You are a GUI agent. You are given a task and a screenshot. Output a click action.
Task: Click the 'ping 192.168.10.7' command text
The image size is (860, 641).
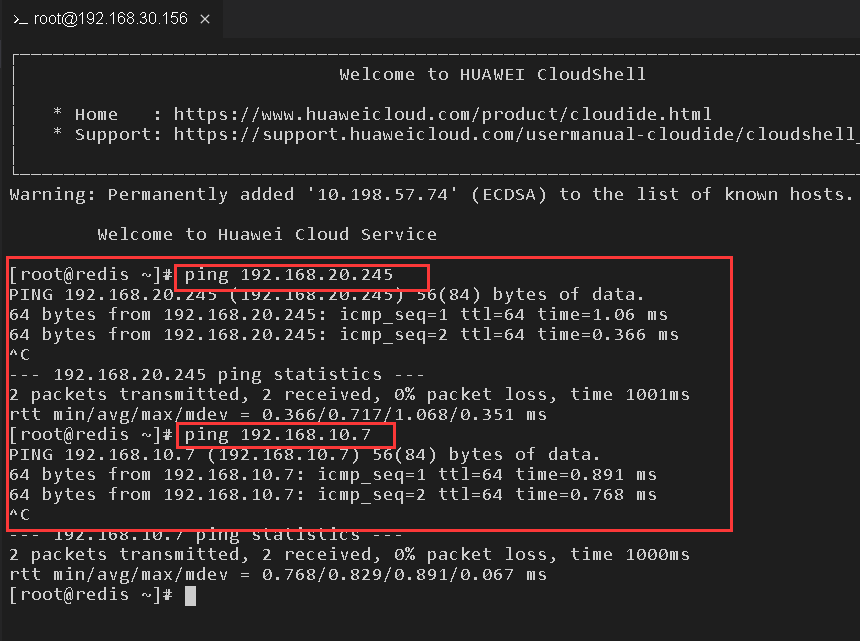278,435
